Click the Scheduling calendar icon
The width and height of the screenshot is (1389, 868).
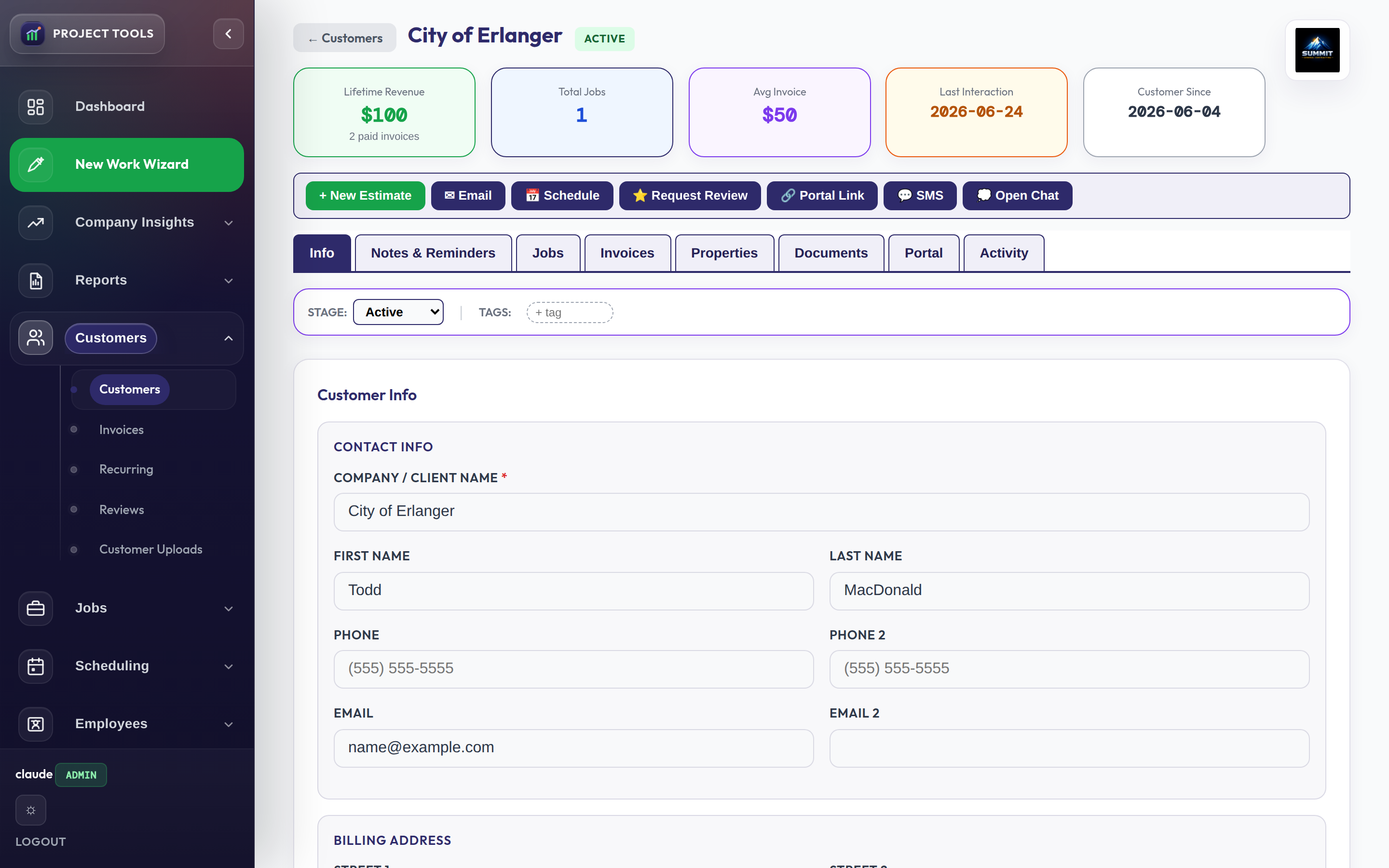pos(36,666)
